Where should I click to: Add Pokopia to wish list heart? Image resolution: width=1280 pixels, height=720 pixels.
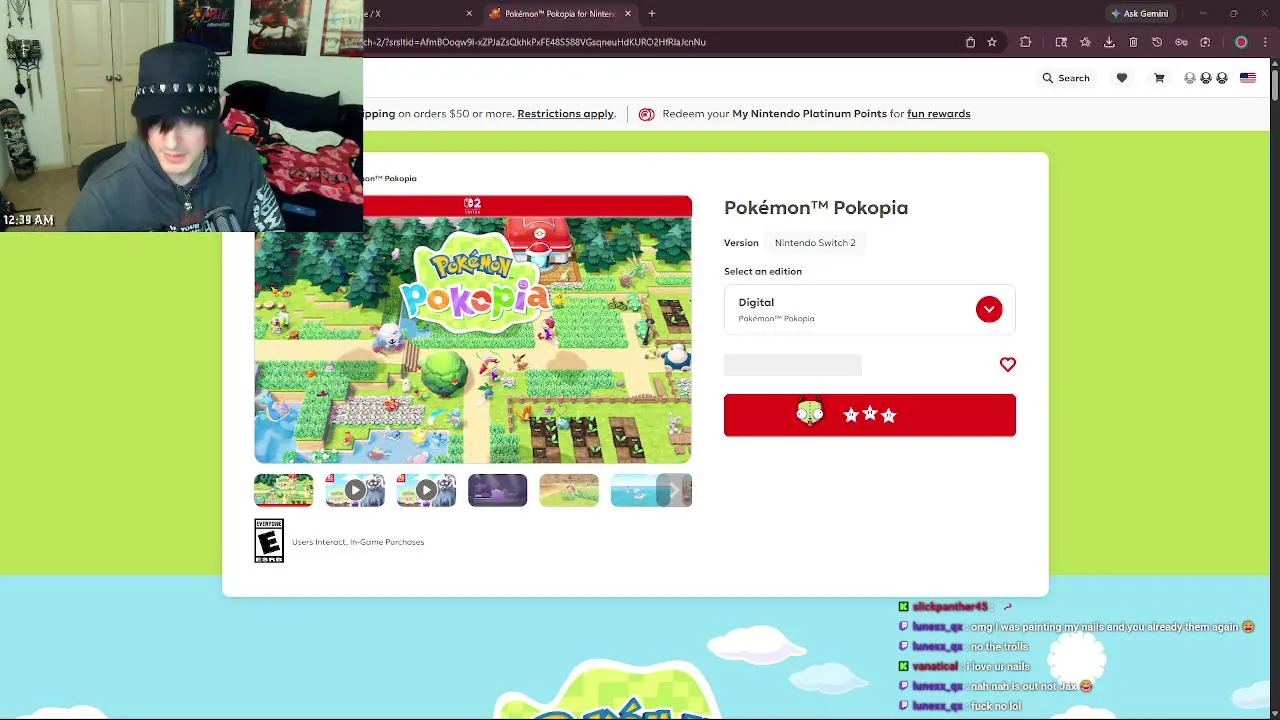point(1008,365)
